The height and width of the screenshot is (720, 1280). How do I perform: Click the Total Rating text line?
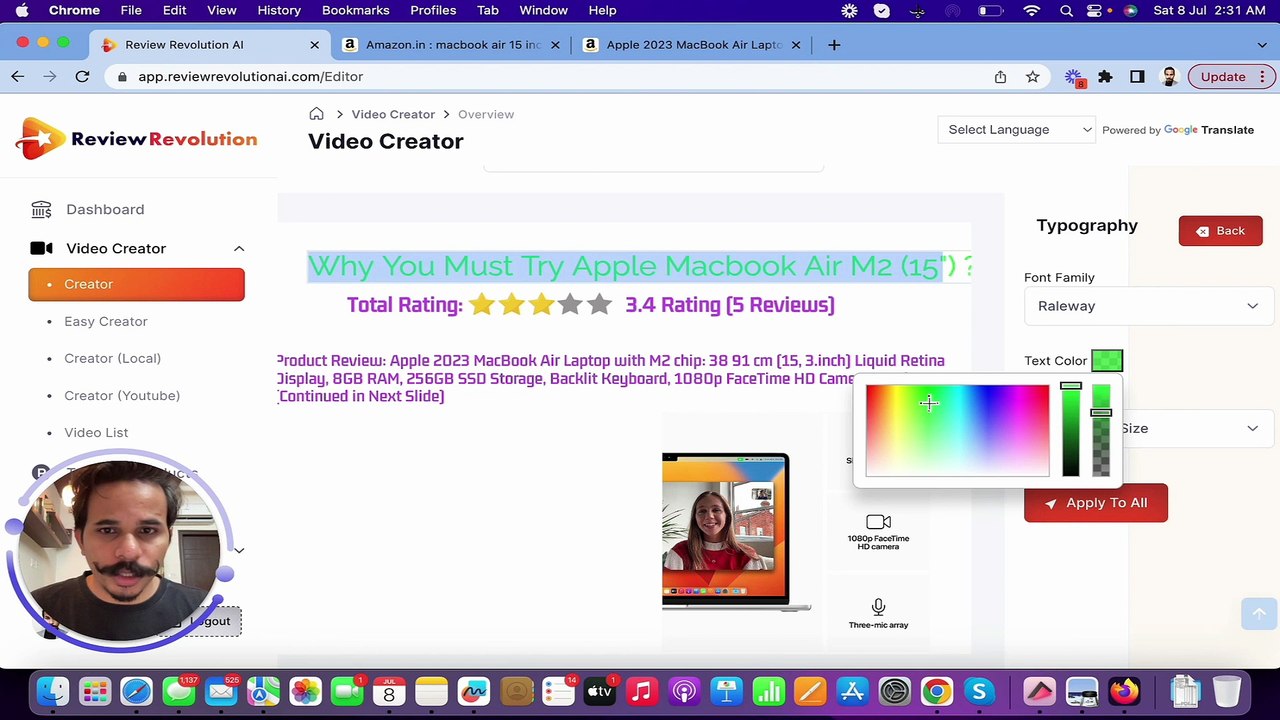(591, 305)
